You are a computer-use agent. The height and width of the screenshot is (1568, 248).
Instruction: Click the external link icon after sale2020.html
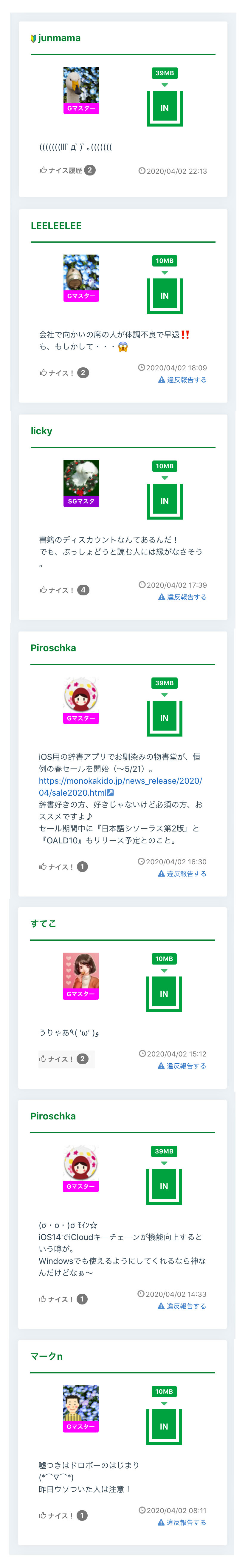(x=111, y=793)
